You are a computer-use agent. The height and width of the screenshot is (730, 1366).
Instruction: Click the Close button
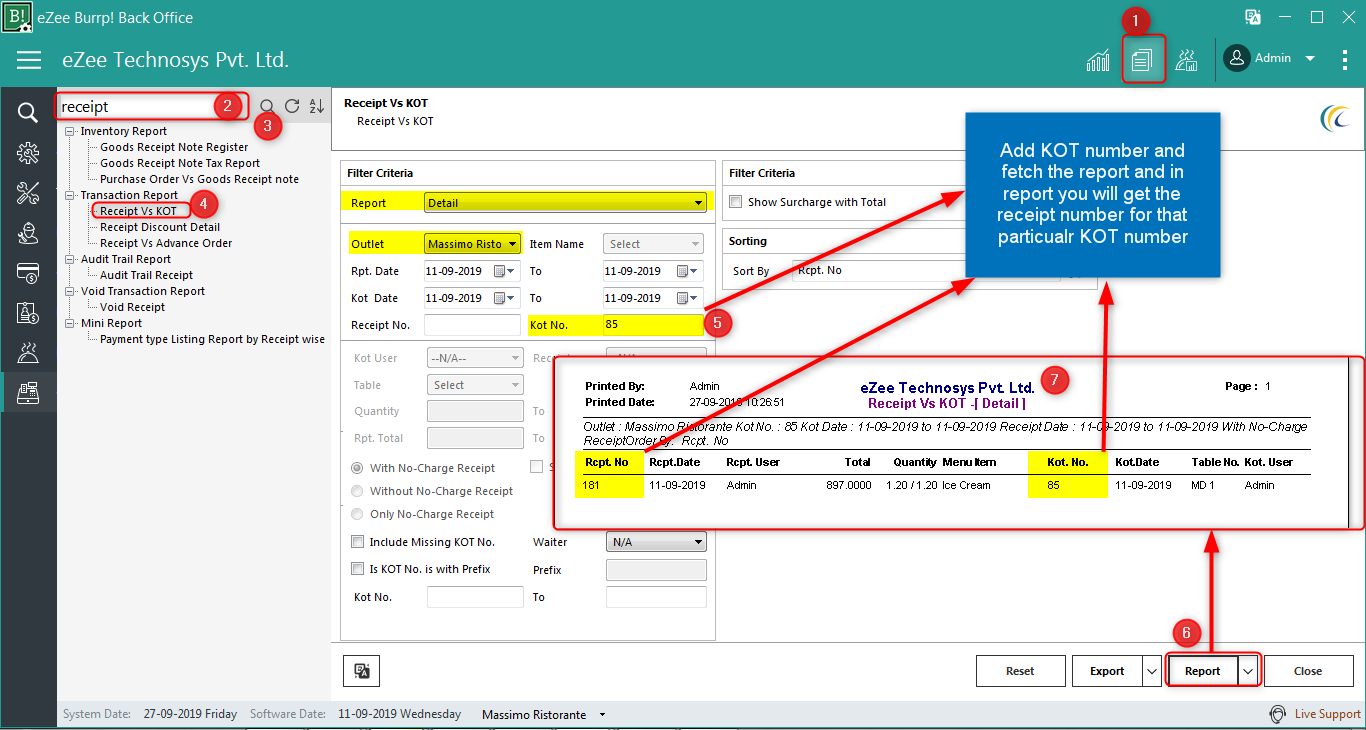(x=1308, y=671)
